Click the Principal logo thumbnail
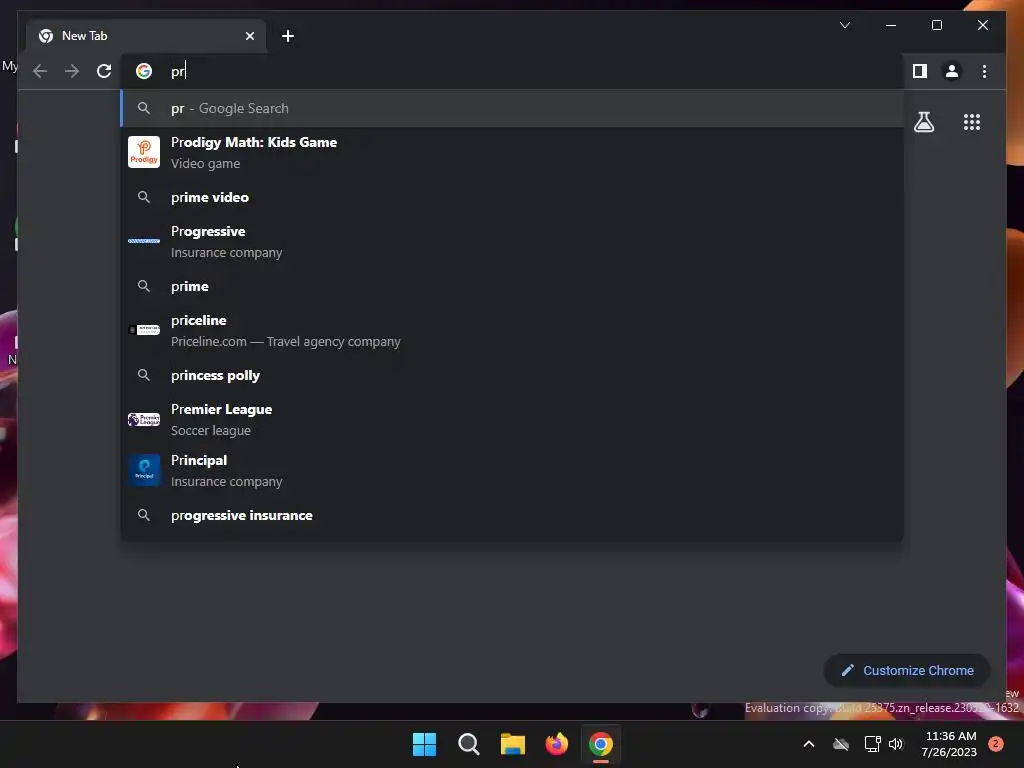 [144, 470]
